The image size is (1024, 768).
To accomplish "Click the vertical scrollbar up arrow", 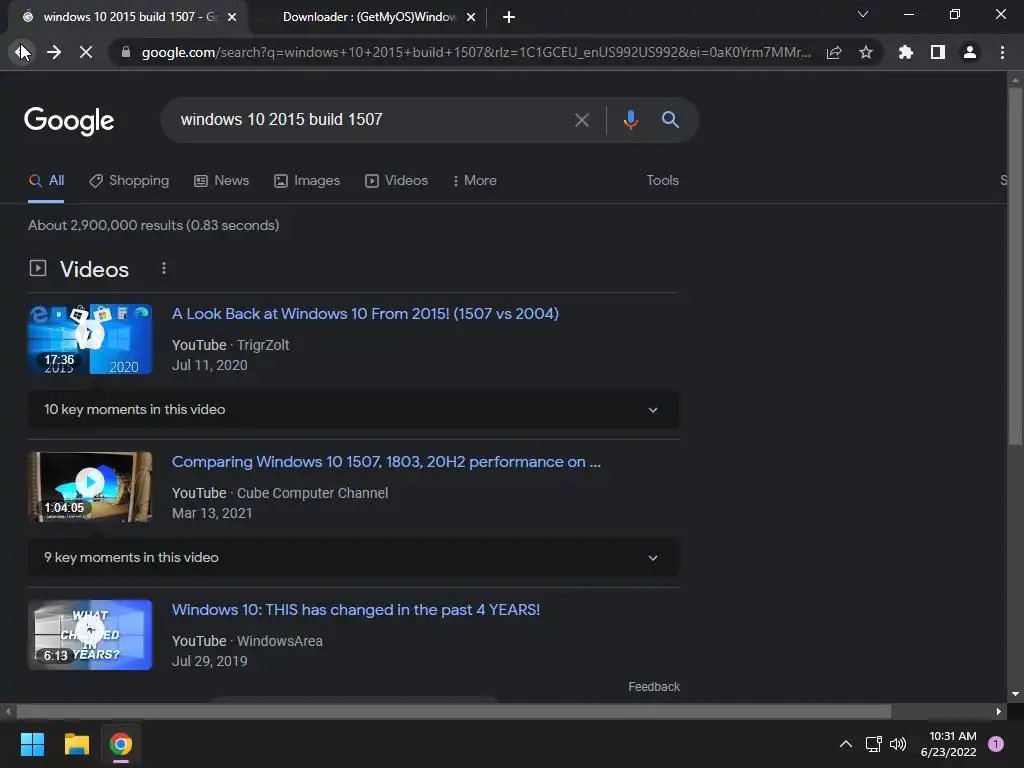I will (1015, 80).
